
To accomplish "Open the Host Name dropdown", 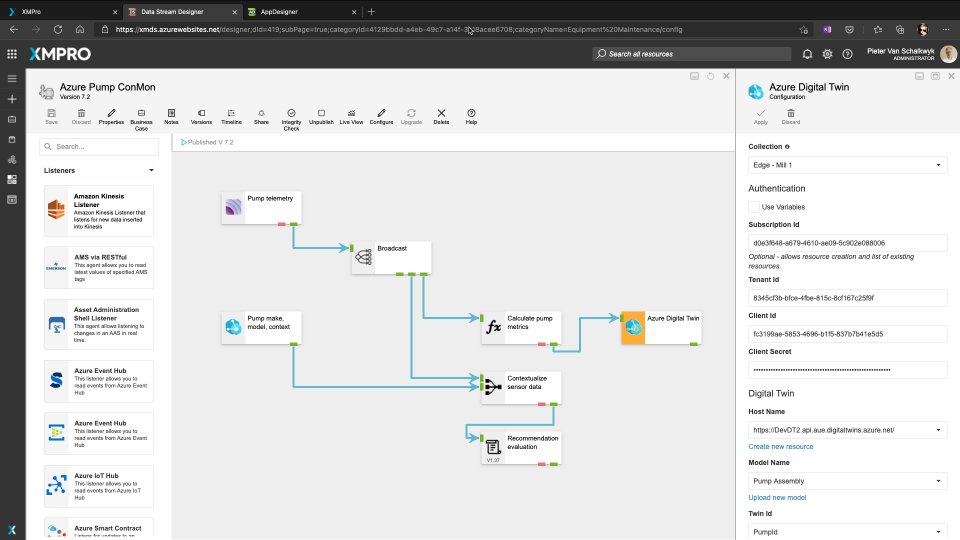I will [847, 430].
